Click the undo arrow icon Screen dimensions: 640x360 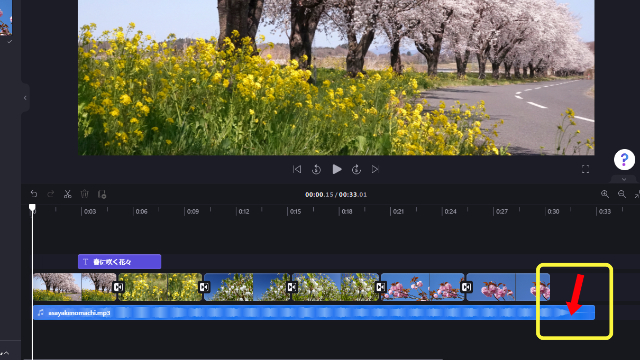click(34, 194)
